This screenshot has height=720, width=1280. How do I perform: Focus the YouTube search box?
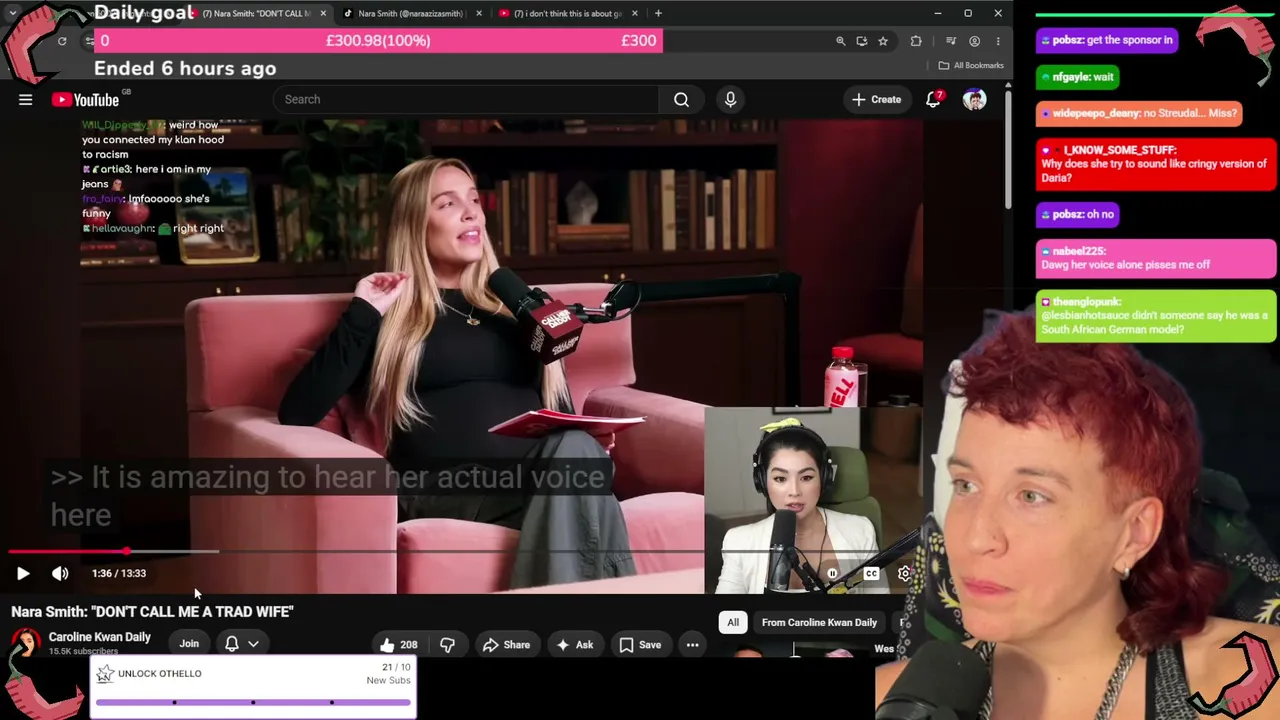tap(465, 99)
